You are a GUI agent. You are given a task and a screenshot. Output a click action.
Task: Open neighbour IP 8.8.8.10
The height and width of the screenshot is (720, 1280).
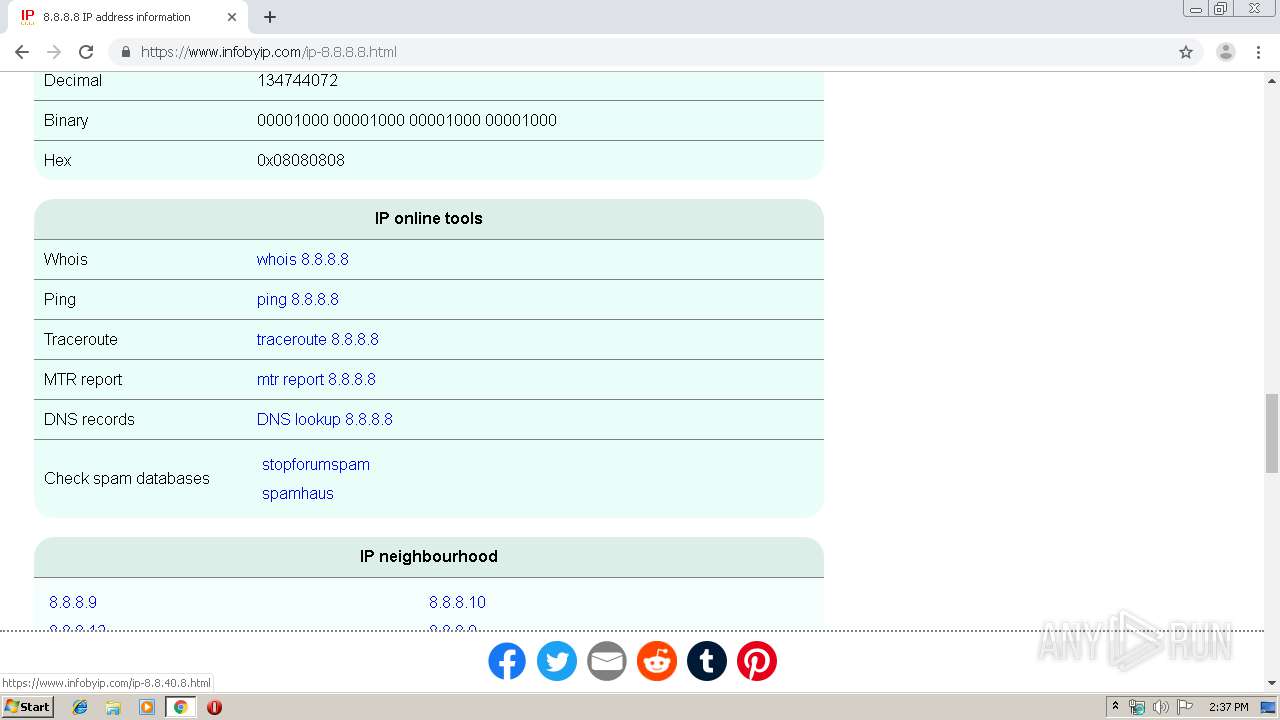pyautogui.click(x=457, y=602)
